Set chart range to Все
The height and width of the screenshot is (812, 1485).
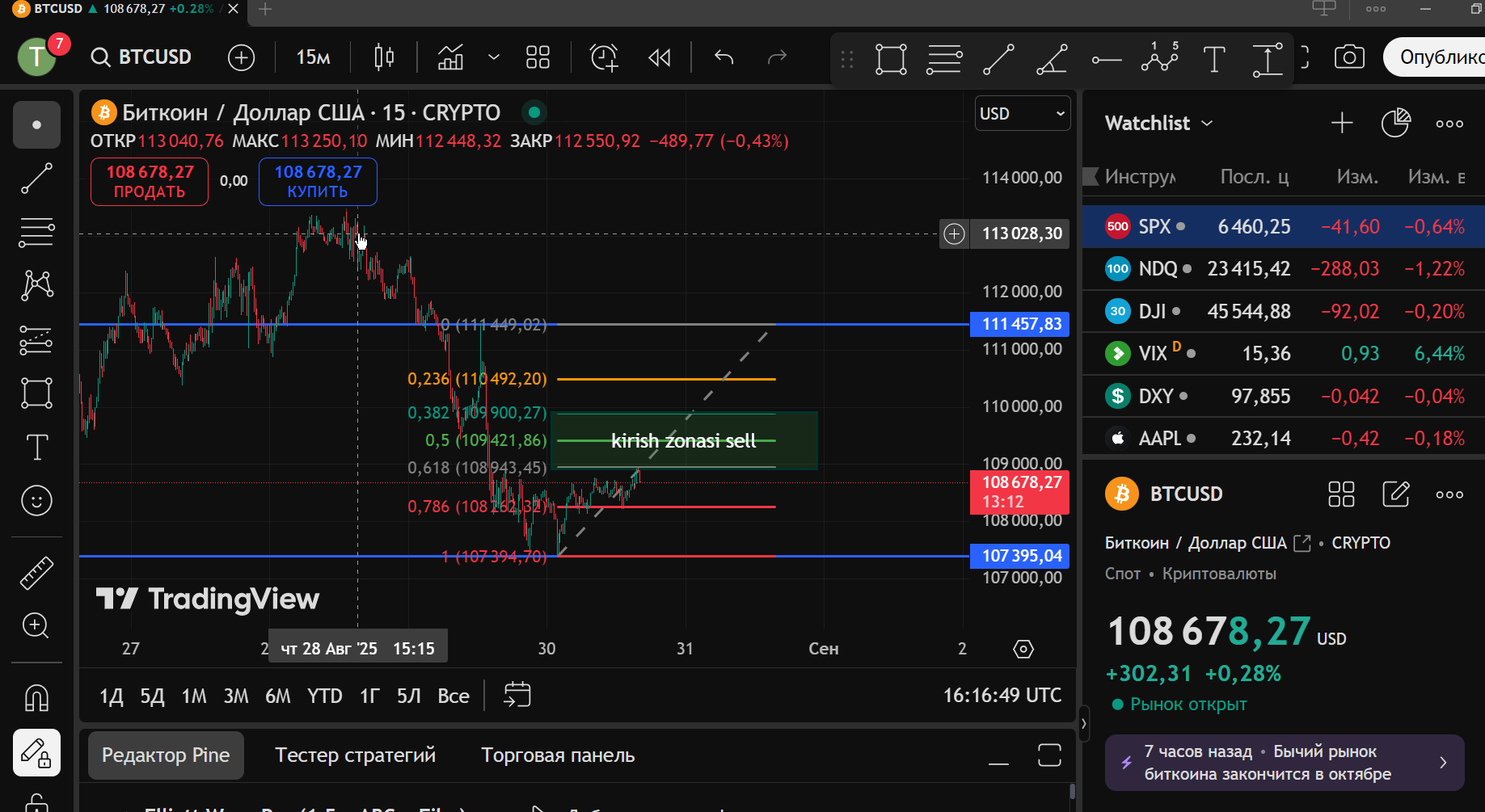click(454, 696)
